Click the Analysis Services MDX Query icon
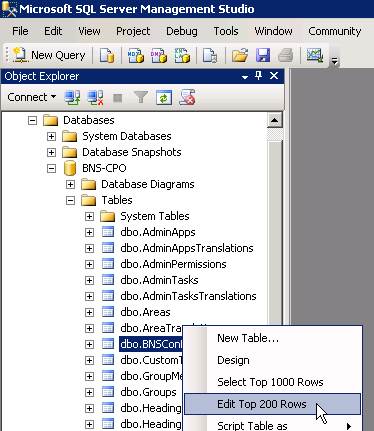Viewport: 374px width, 431px height. coord(136,55)
